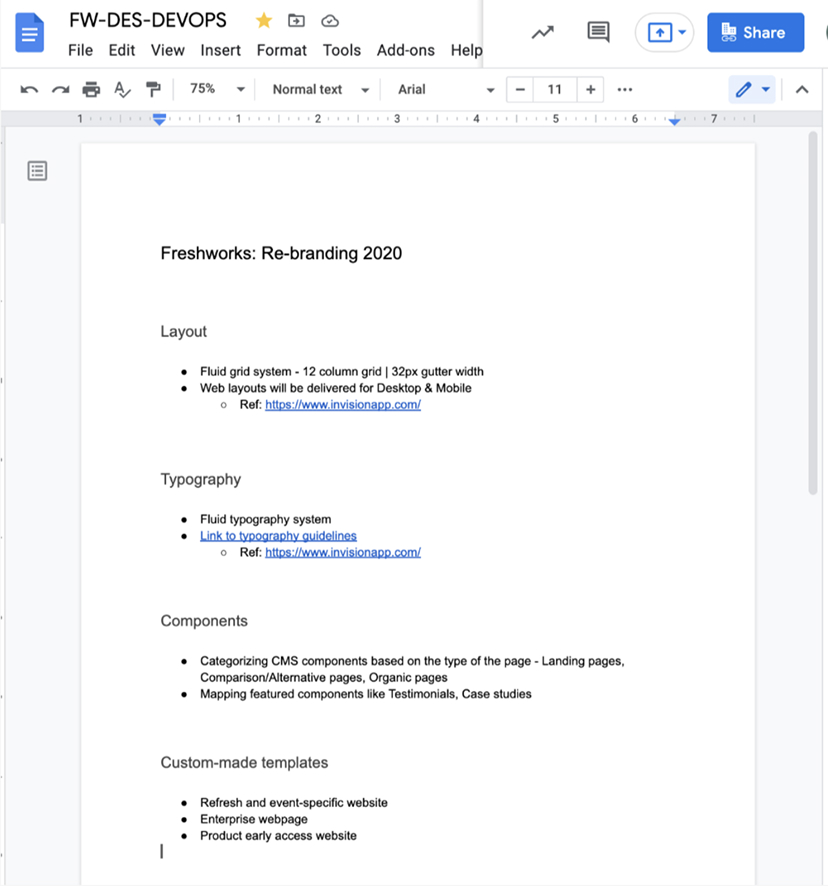Open the Format menu
The image size is (828, 886).
click(281, 50)
